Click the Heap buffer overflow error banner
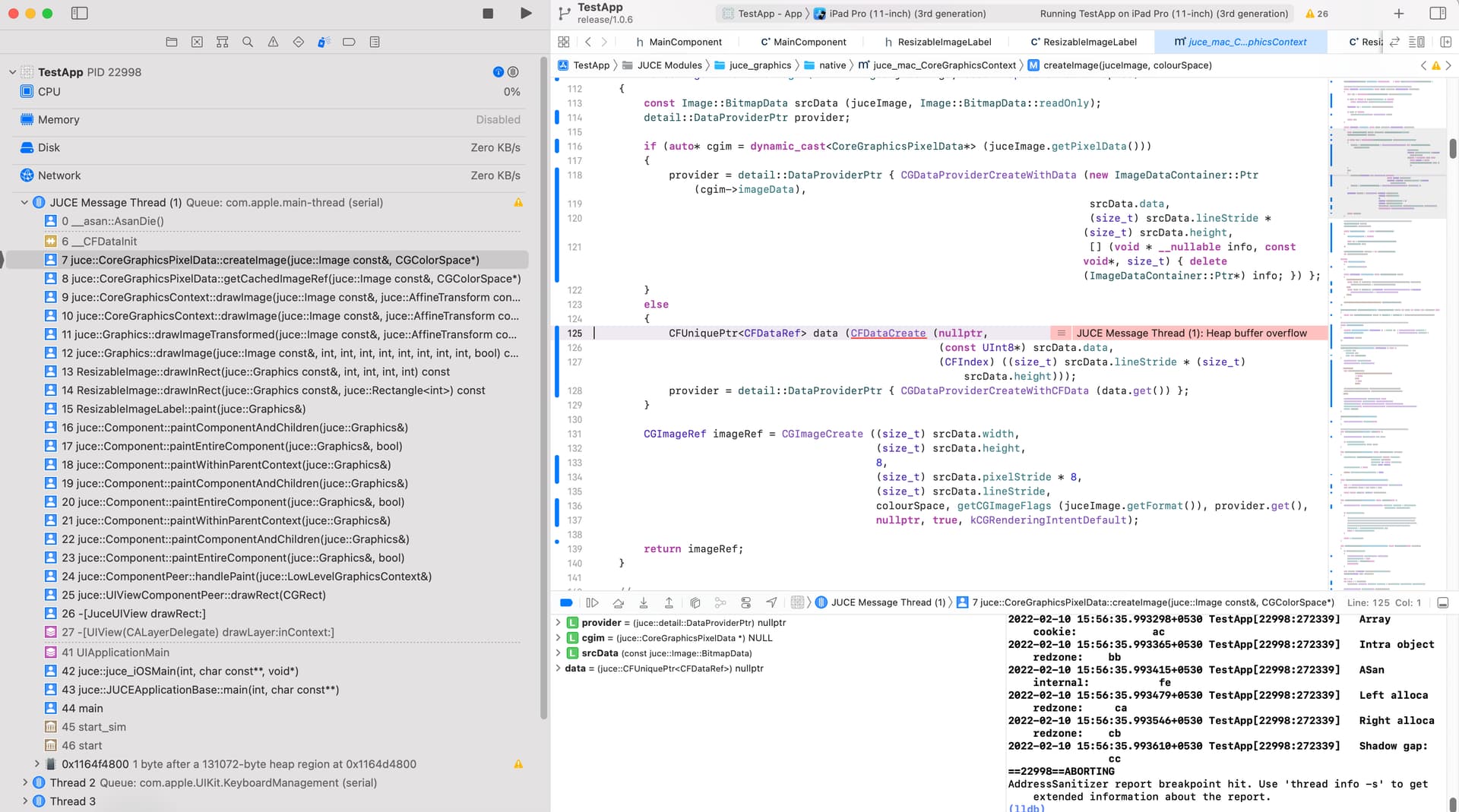This screenshot has width=1459, height=812. pos(1189,333)
